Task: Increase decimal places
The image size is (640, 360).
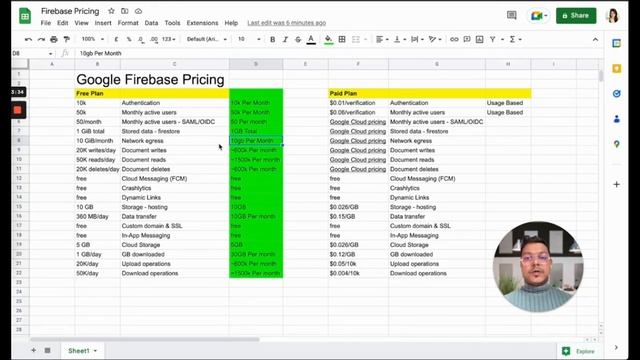Action: [x=154, y=39]
